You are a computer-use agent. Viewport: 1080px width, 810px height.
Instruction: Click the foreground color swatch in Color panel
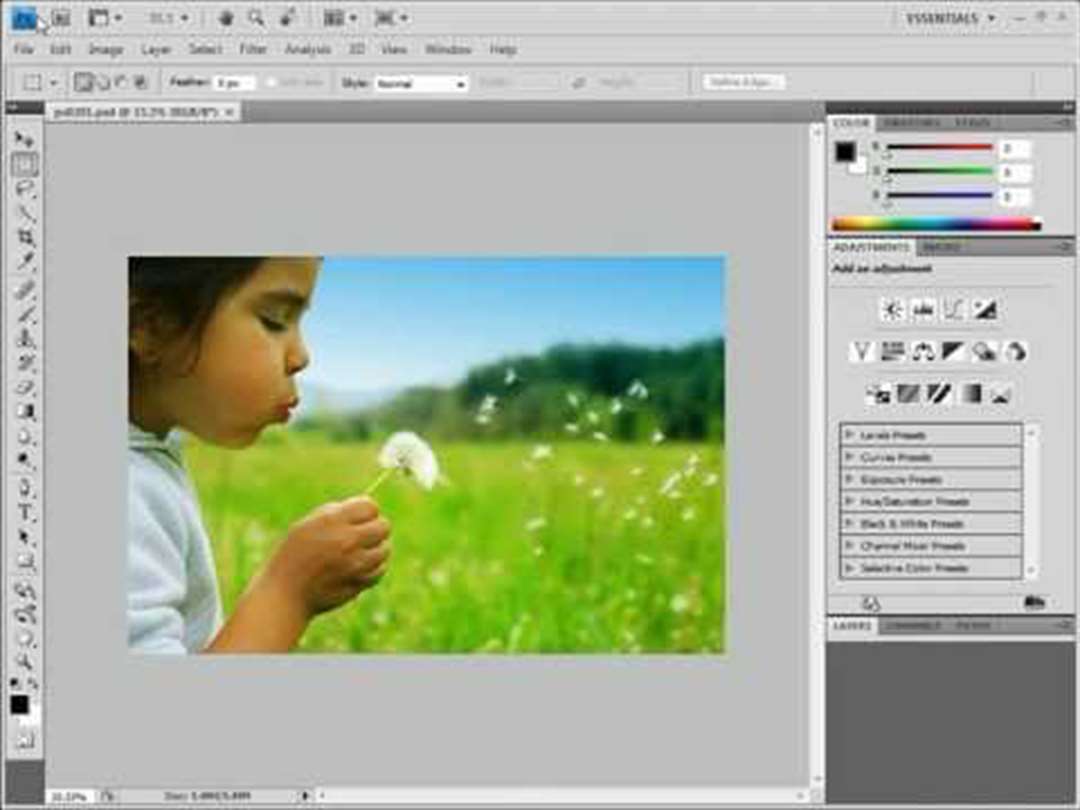click(845, 152)
